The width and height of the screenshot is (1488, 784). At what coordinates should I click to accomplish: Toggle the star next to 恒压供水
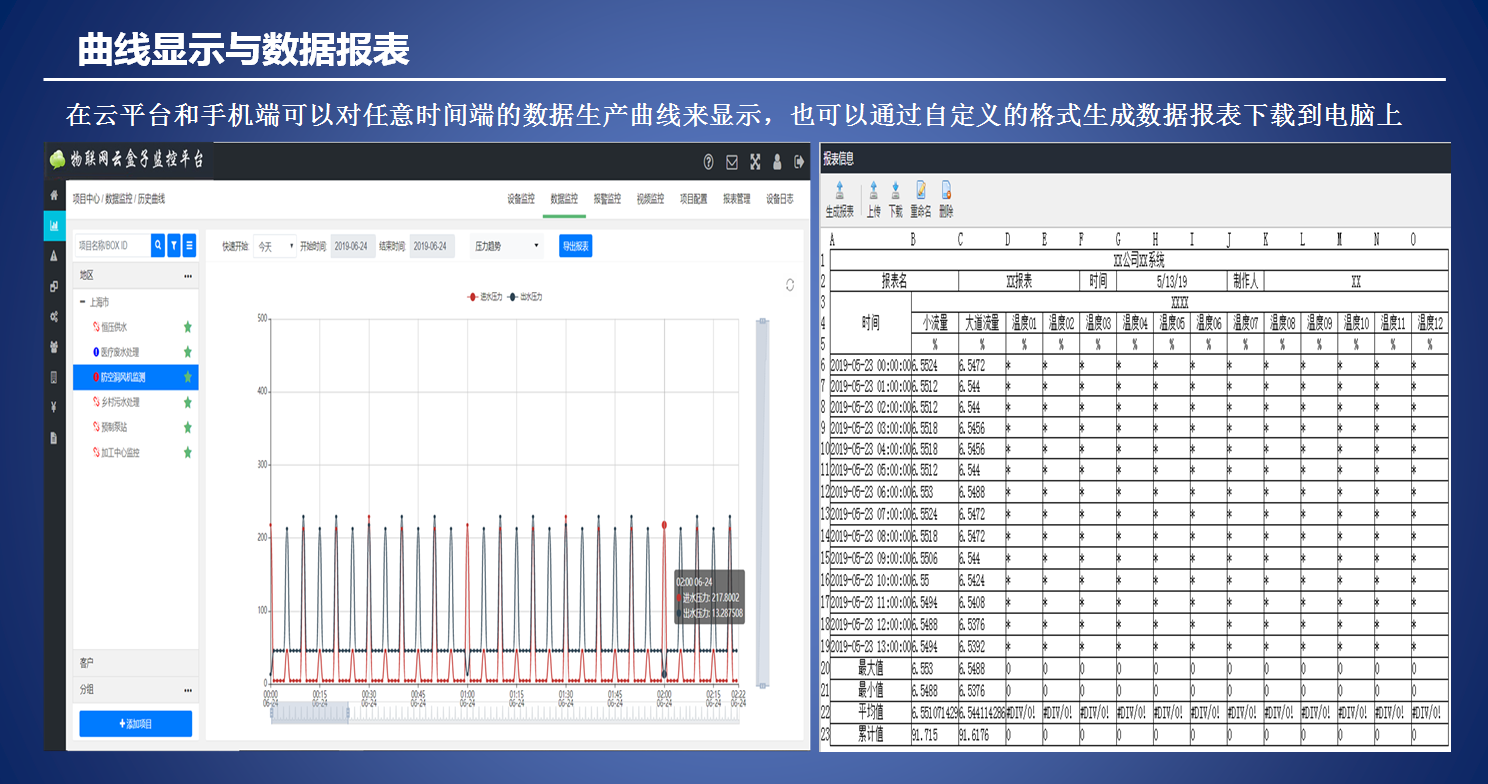[187, 327]
